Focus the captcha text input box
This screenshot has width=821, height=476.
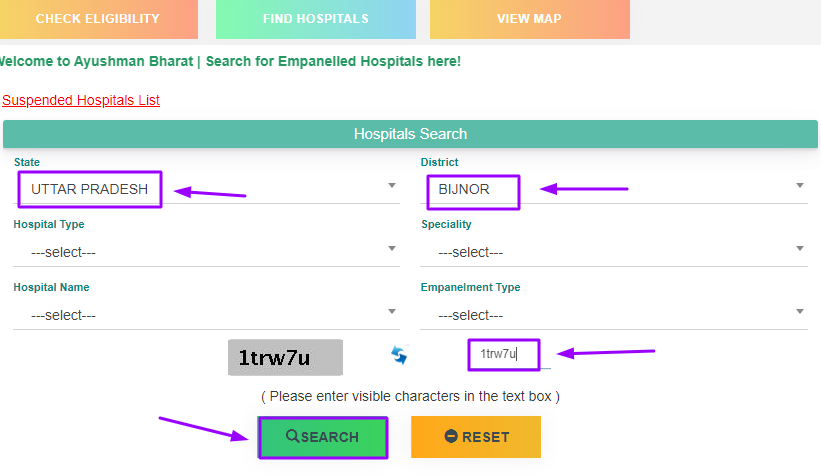(x=504, y=355)
